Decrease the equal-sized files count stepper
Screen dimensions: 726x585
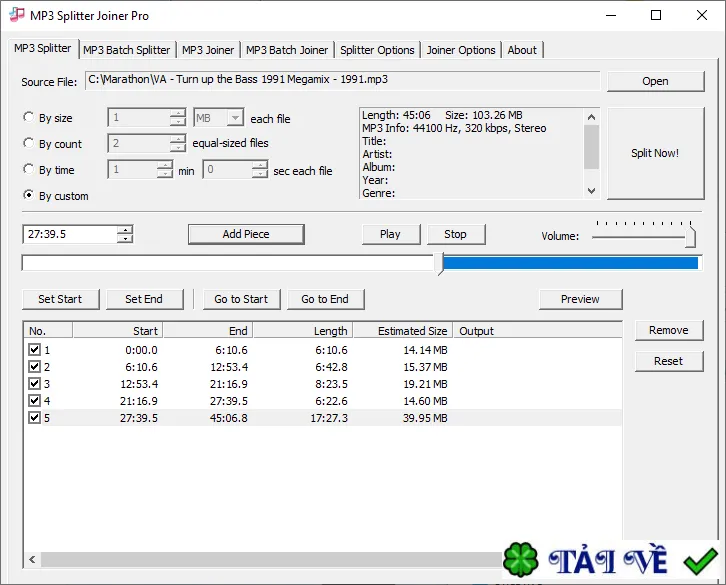pyautogui.click(x=178, y=148)
